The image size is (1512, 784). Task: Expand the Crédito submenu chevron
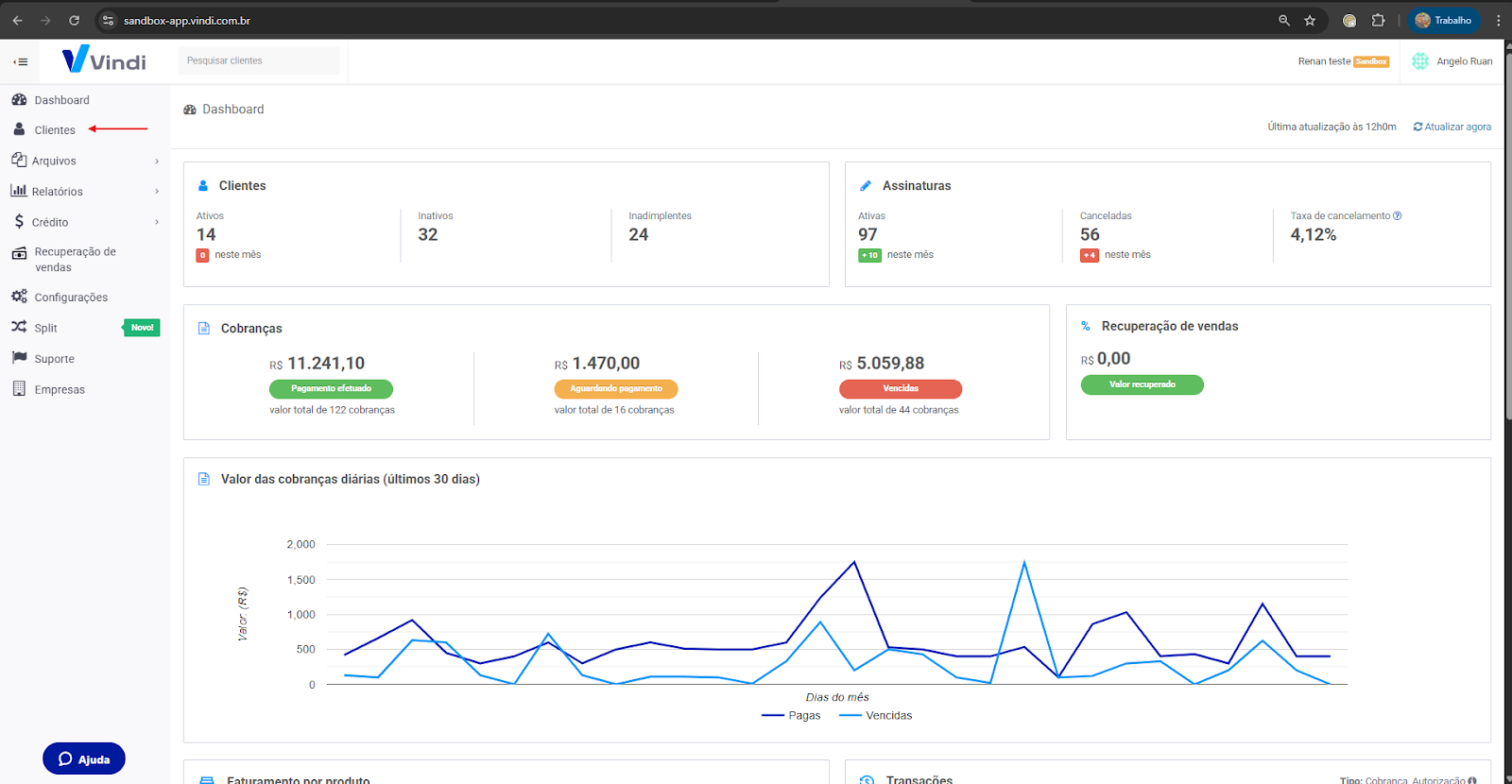[157, 223]
